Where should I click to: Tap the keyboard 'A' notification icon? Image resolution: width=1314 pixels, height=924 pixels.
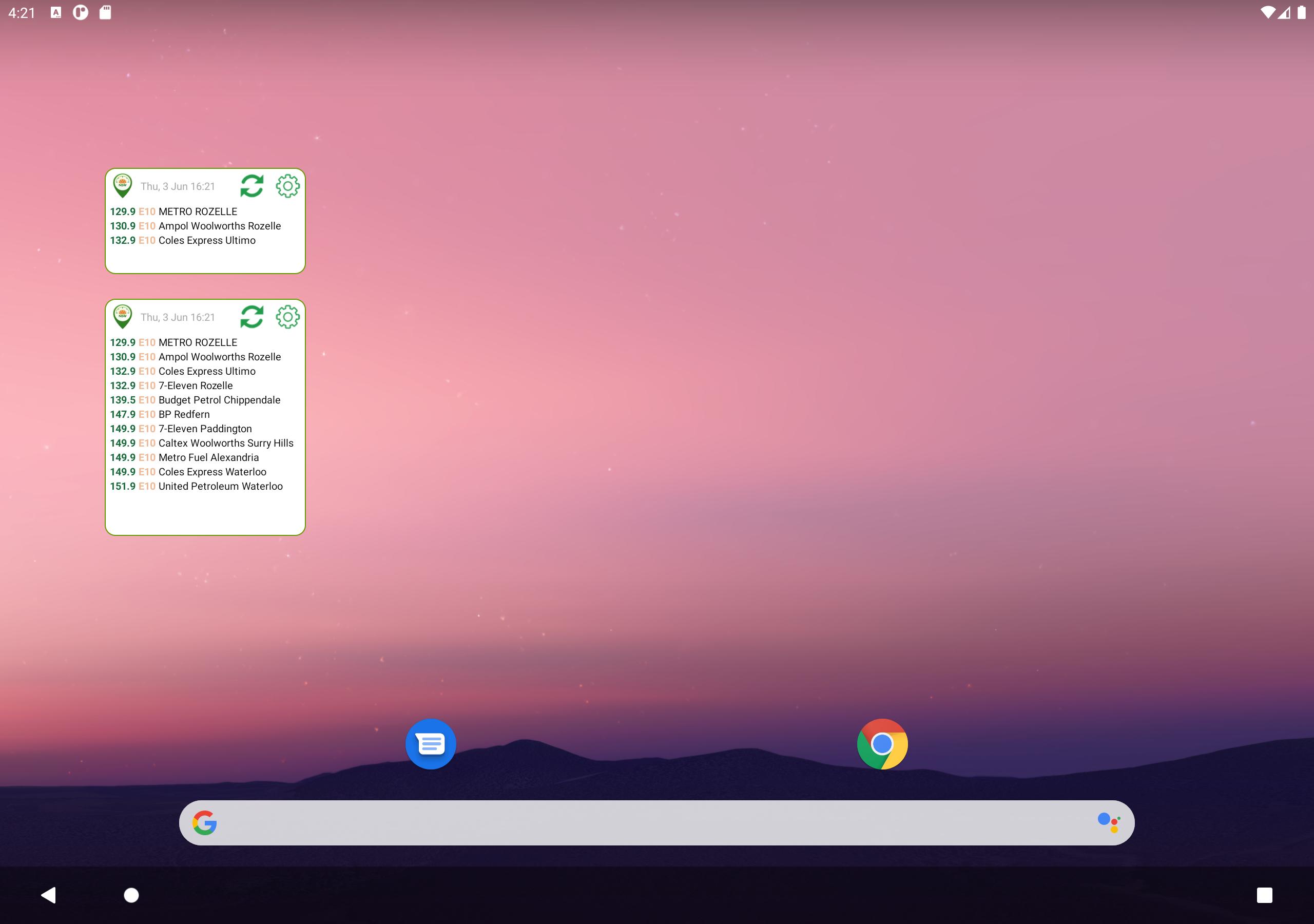(56, 13)
